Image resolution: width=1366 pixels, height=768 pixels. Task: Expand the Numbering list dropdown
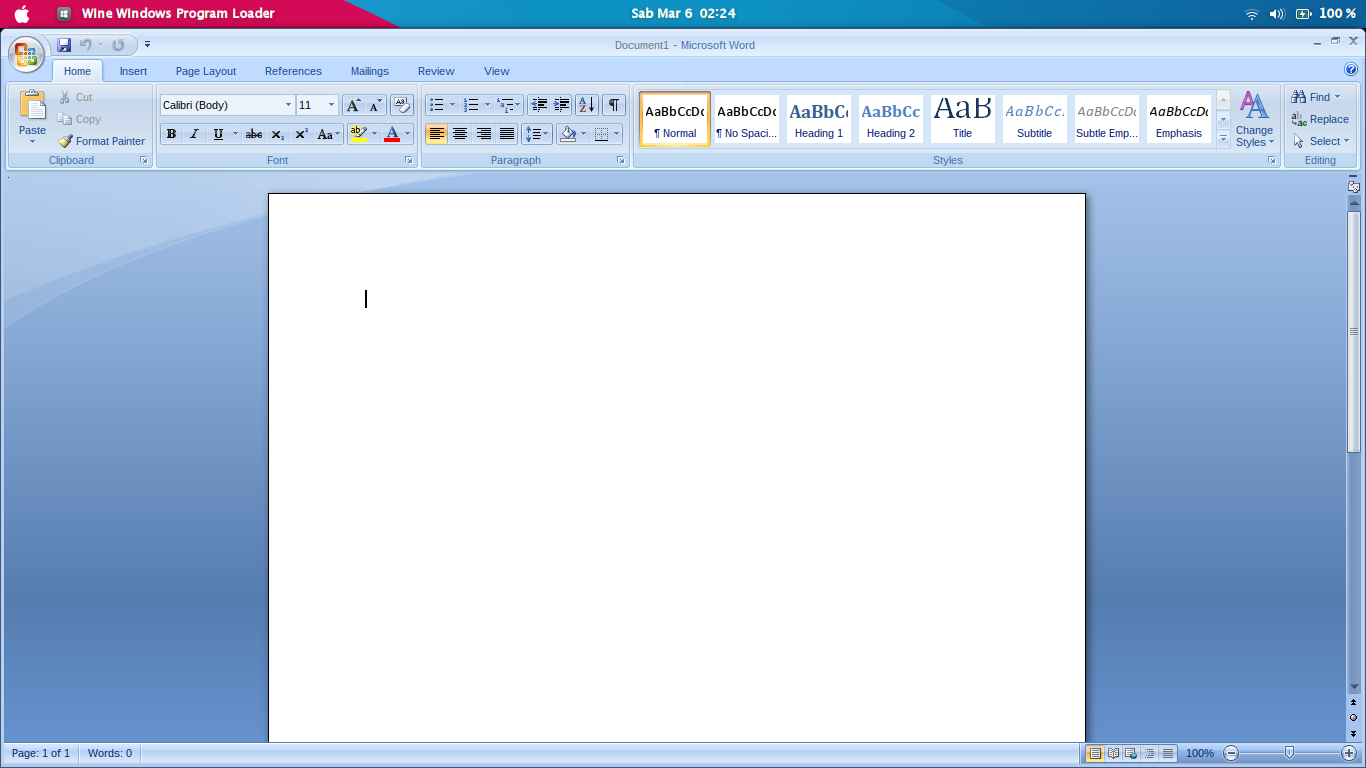pyautogui.click(x=487, y=105)
